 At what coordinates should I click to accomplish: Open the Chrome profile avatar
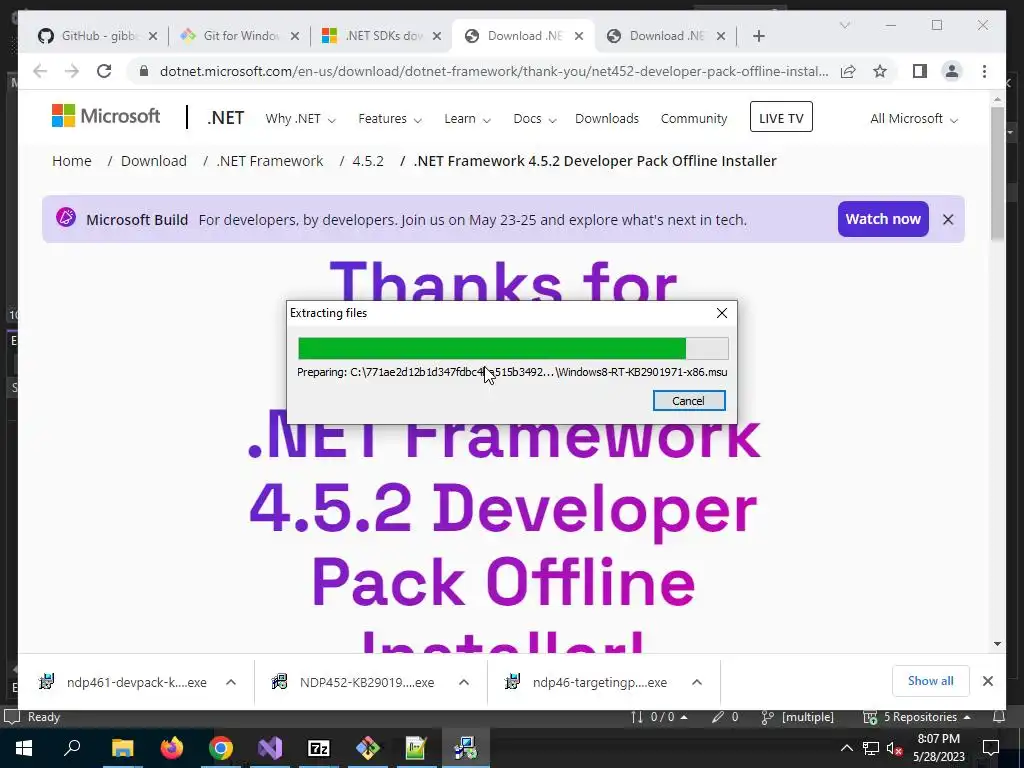[x=952, y=71]
